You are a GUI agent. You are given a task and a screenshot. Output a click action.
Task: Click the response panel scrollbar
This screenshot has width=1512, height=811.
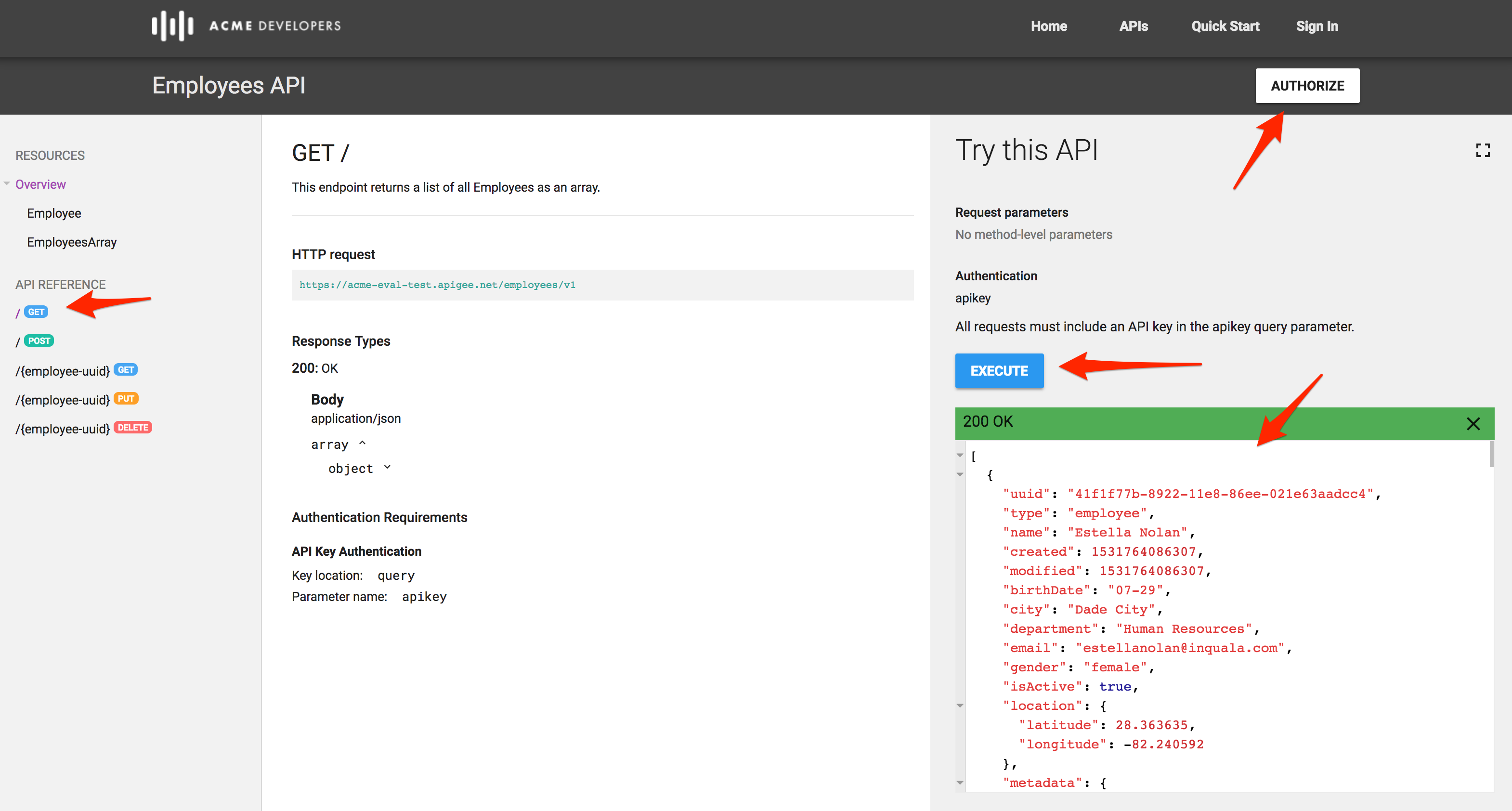click(1491, 454)
